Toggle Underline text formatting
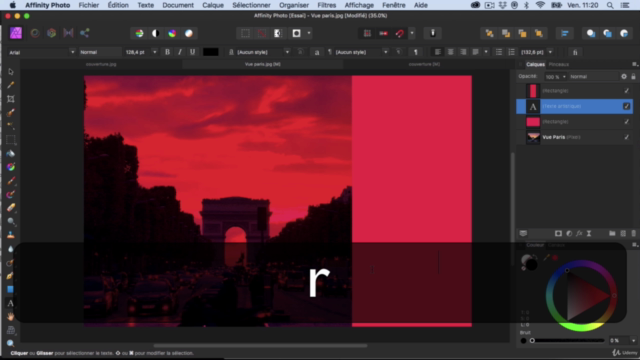The width and height of the screenshot is (640, 360). click(x=192, y=52)
